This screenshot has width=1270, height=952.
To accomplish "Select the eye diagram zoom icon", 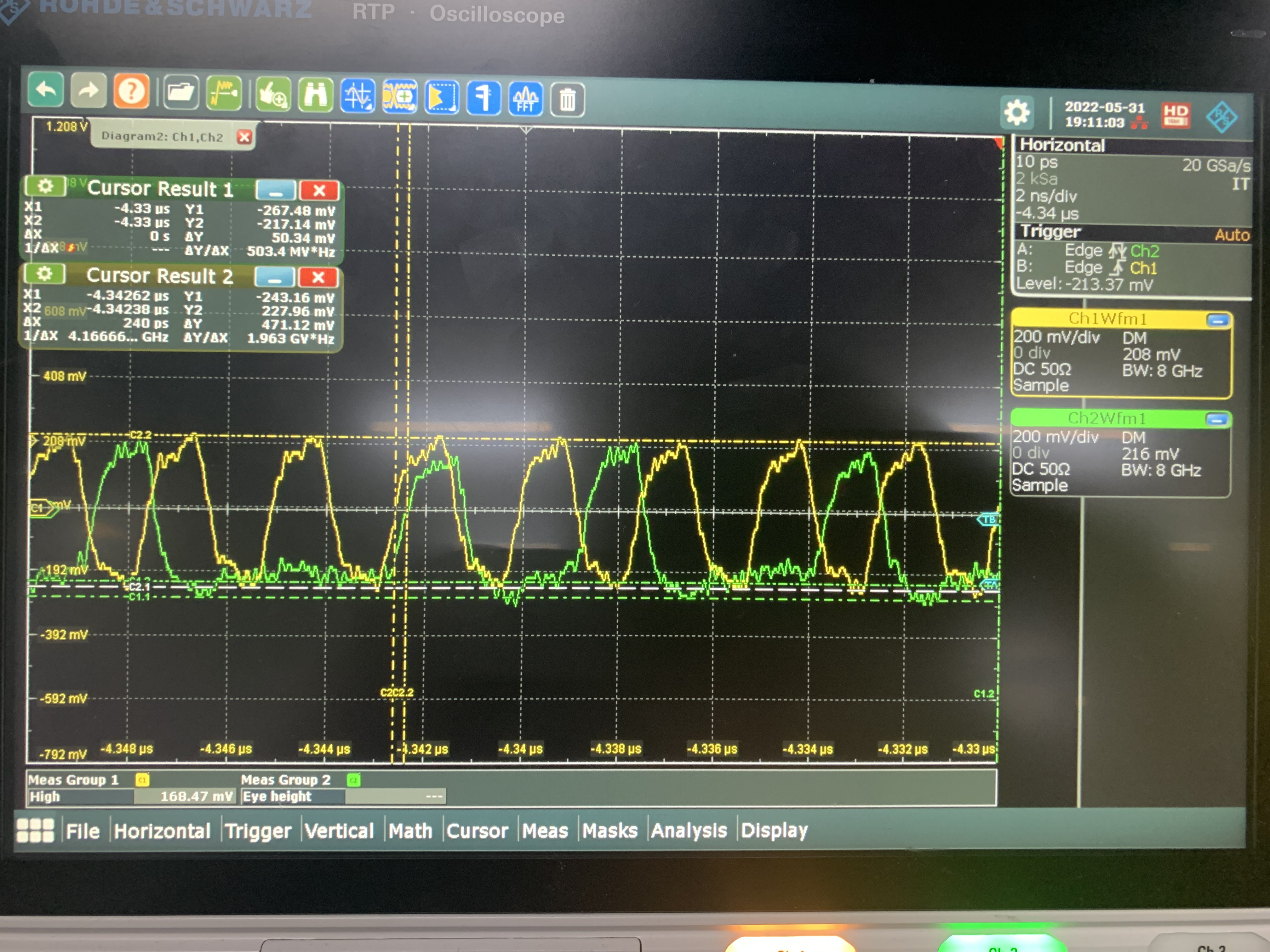I will 400,96.
